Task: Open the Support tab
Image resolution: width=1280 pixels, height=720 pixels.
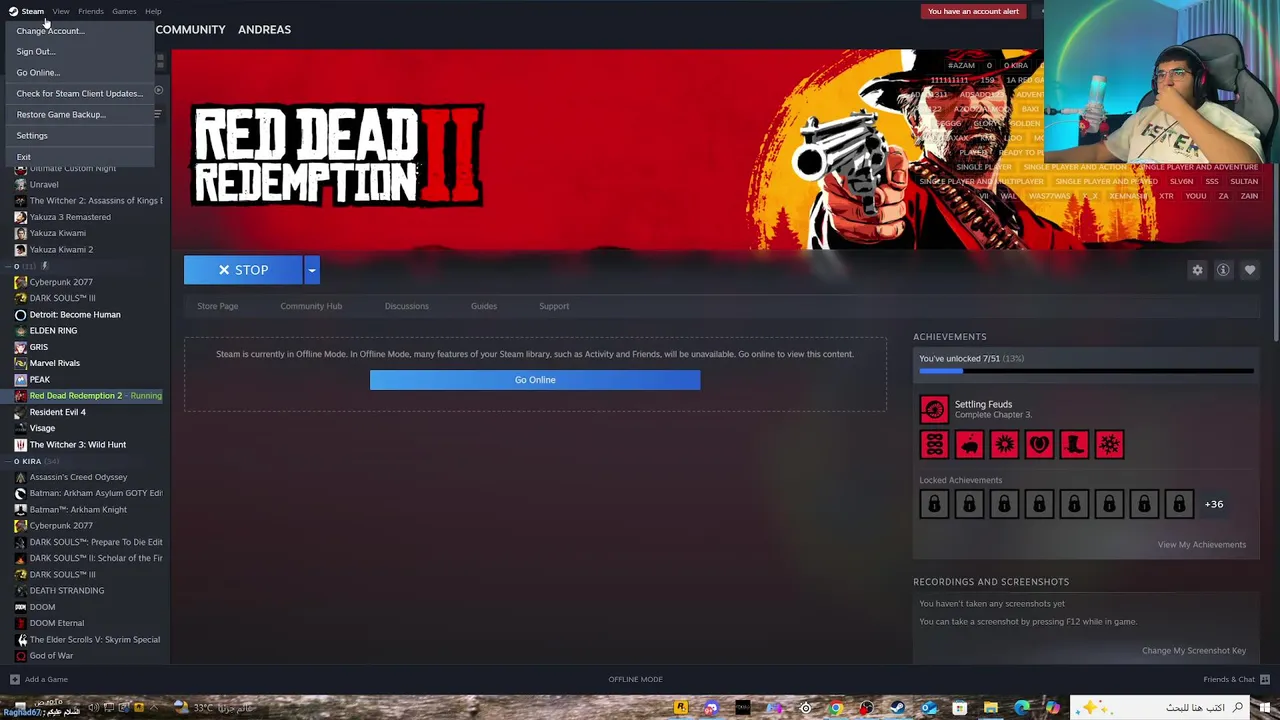Action: click(x=554, y=306)
